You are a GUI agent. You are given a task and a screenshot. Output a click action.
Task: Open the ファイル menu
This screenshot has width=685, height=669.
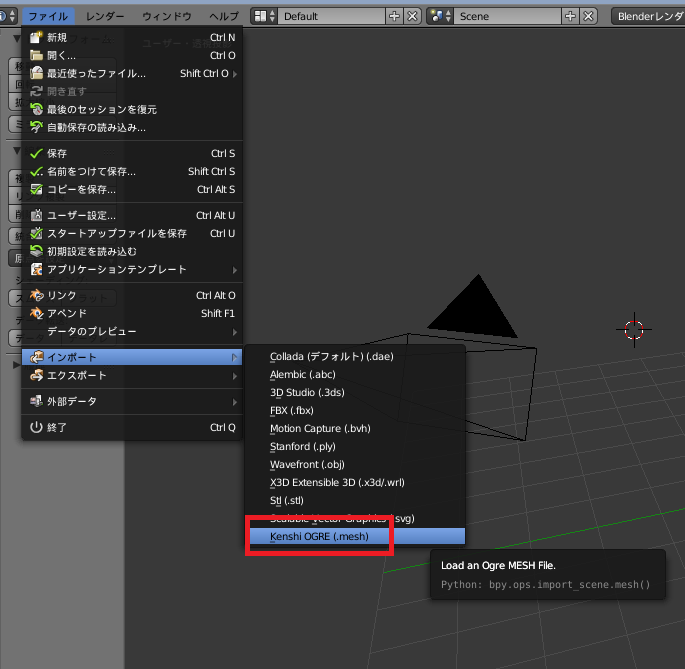(x=48, y=17)
